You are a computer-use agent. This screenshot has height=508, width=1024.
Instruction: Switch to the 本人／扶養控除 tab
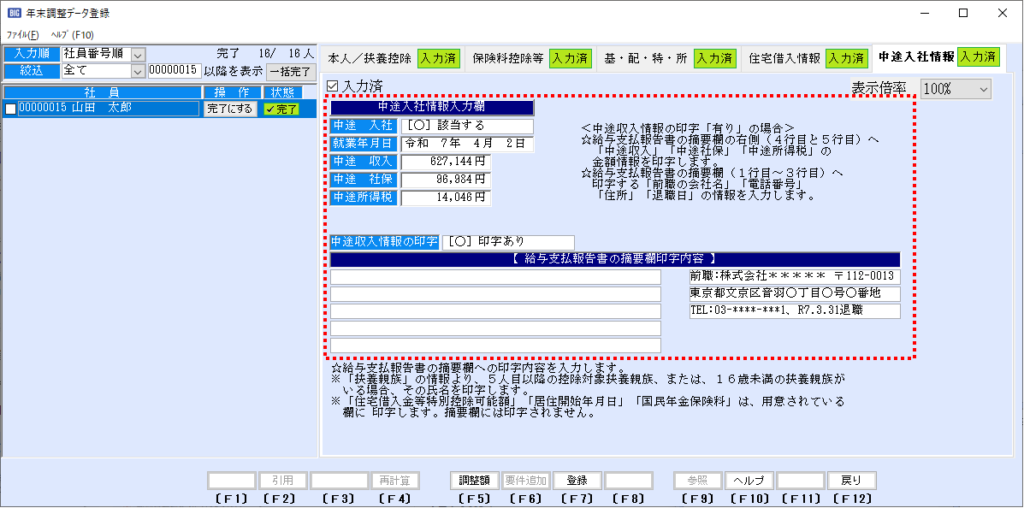tap(365, 58)
